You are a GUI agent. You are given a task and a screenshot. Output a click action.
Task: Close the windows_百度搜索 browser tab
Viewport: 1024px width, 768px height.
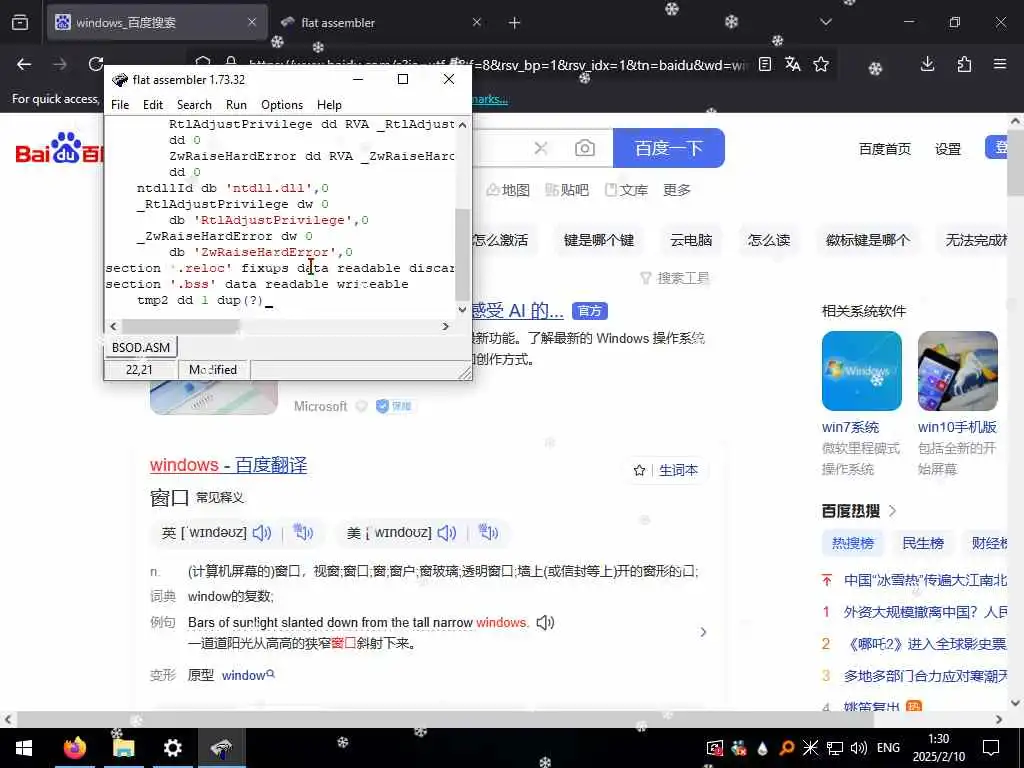coord(252,23)
